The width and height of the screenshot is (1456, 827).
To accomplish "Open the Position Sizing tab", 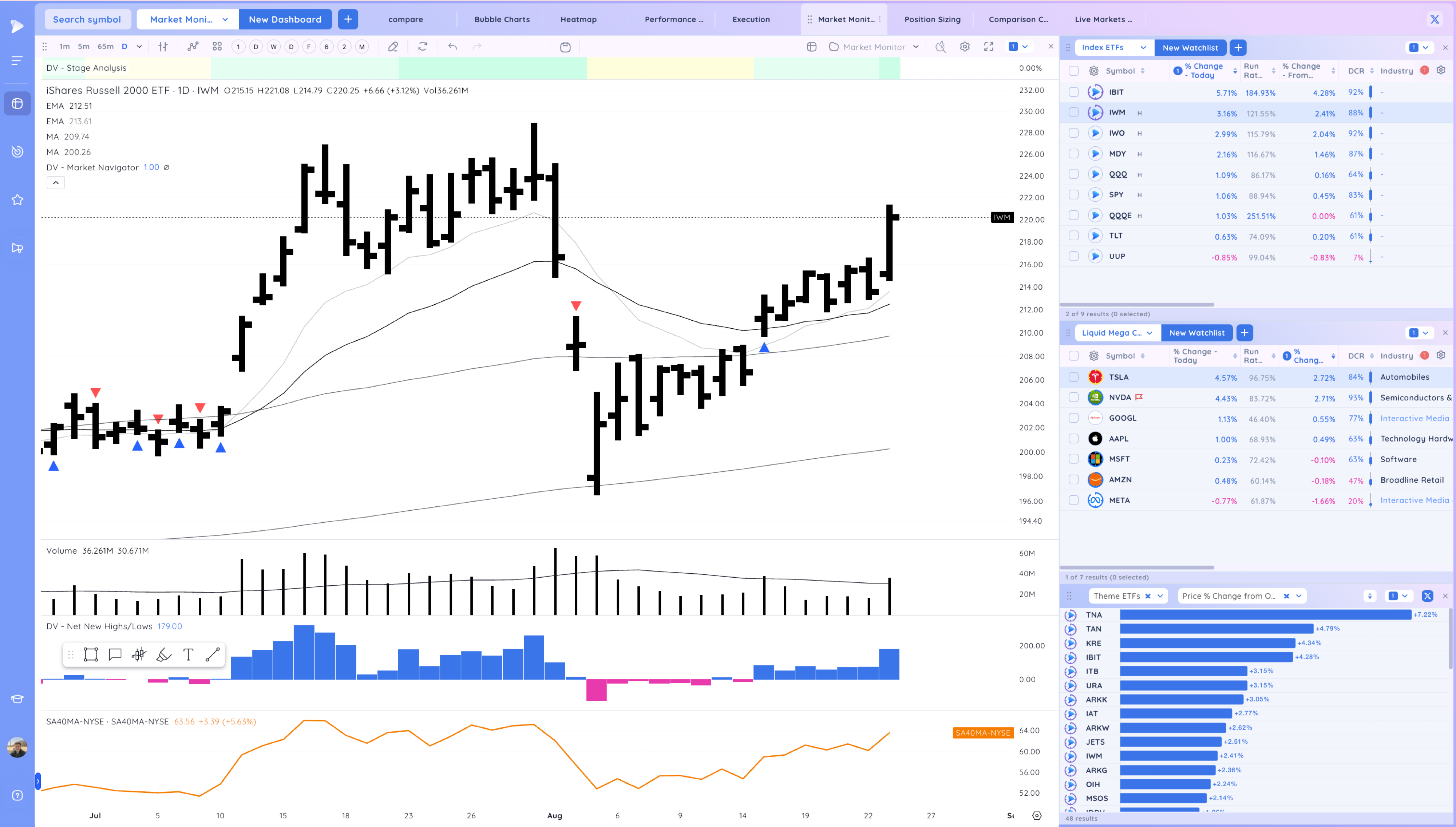I will click(932, 19).
